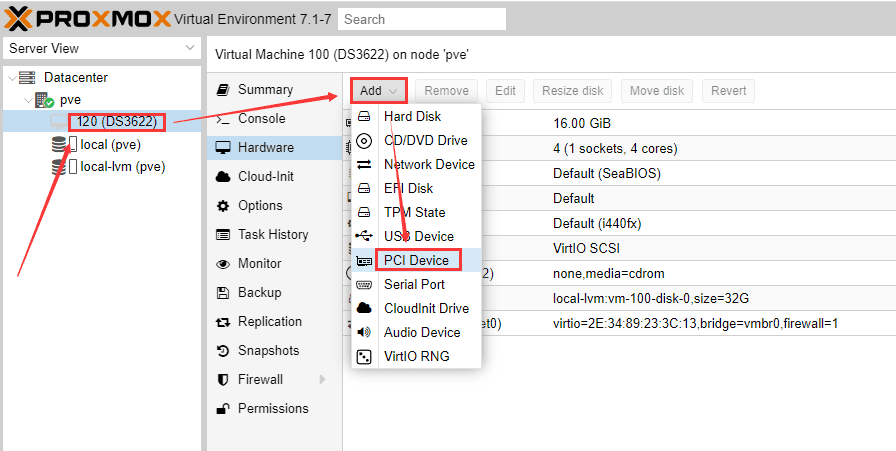
Task: Select the VirtIO SCSI controller row
Action: (x=619, y=249)
